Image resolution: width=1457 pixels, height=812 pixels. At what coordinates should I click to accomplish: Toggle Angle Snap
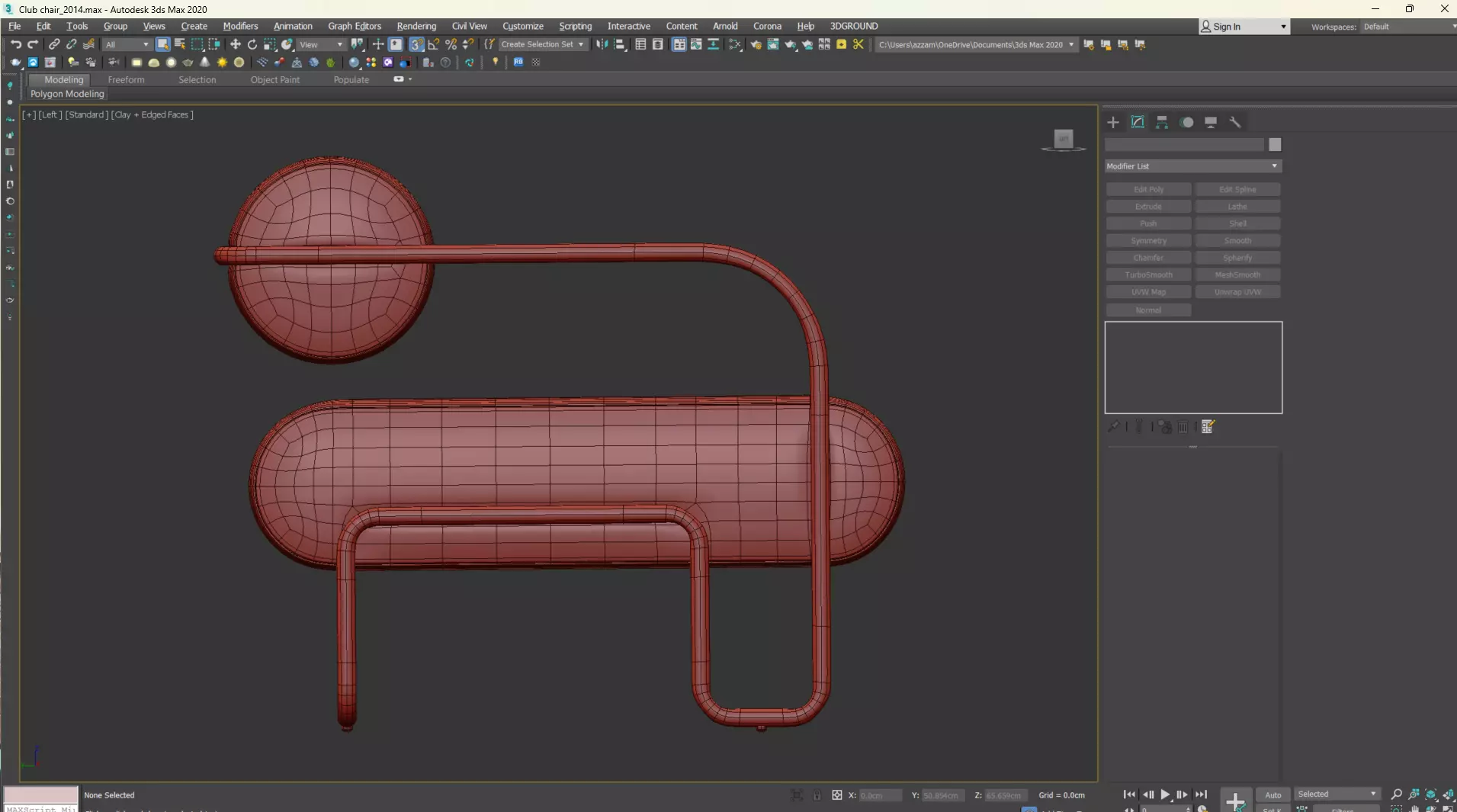click(x=434, y=44)
